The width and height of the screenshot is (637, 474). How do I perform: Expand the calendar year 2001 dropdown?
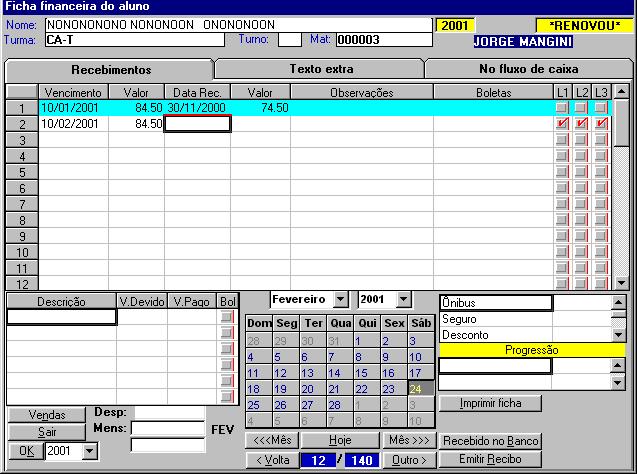click(x=403, y=299)
